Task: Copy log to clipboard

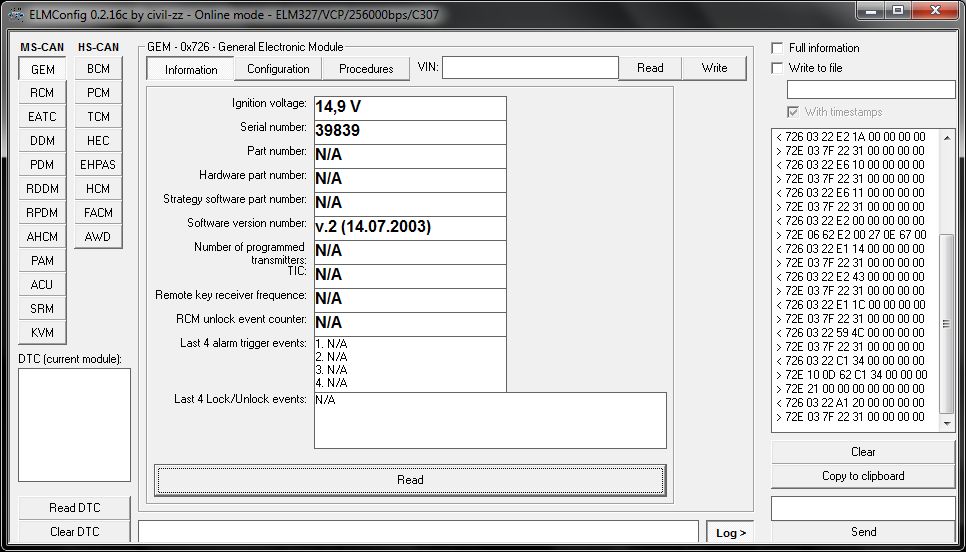Action: coord(863,476)
